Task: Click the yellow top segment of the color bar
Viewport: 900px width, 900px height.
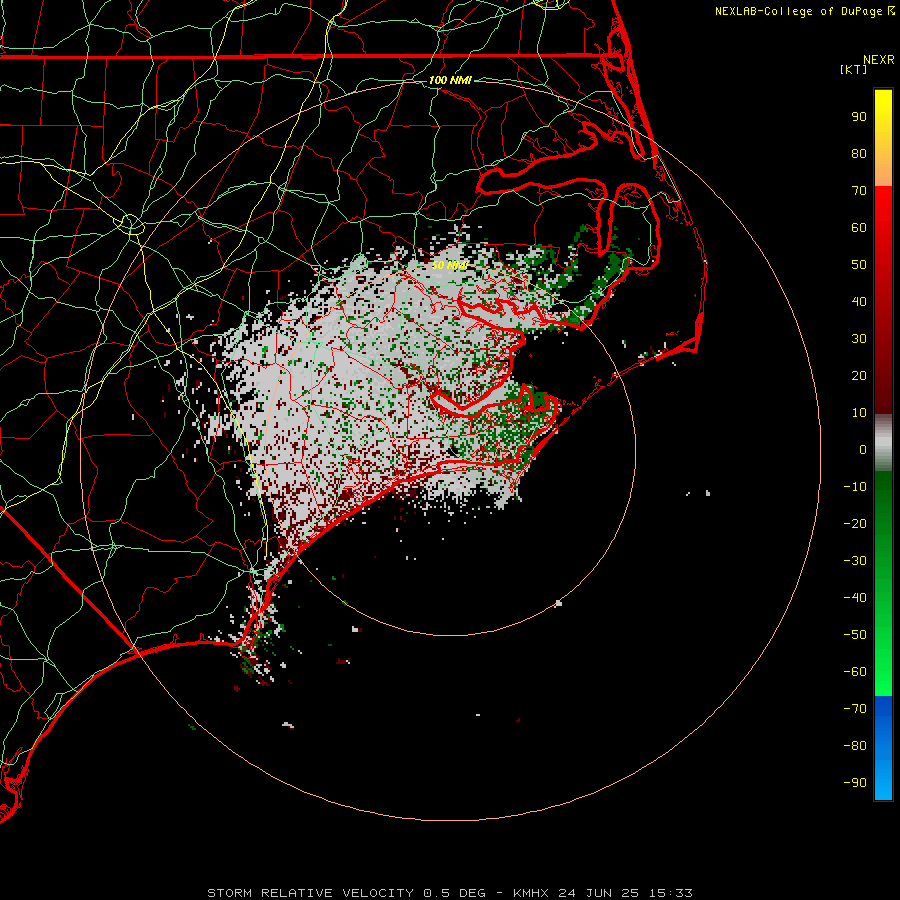Action: 883,138
